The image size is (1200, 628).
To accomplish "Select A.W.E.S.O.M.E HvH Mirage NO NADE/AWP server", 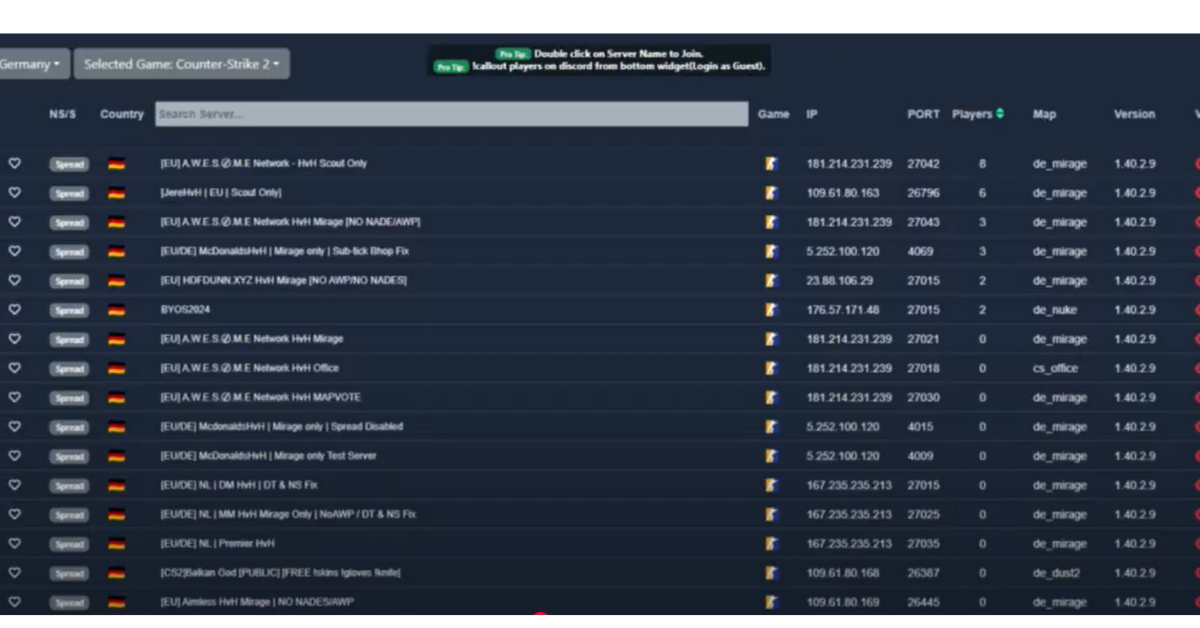I will pos(290,222).
